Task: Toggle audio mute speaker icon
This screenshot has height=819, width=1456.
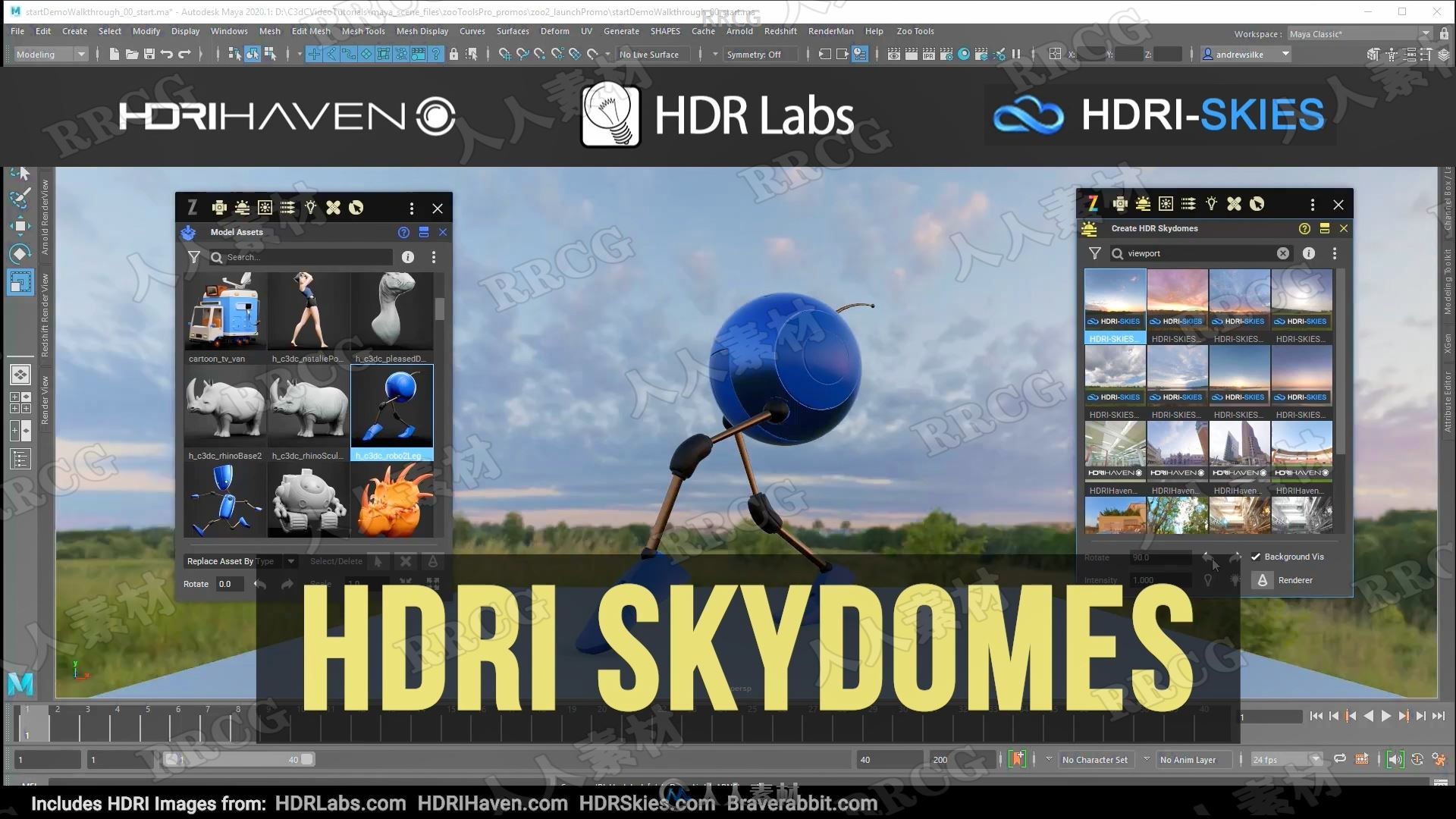Action: 1395,759
